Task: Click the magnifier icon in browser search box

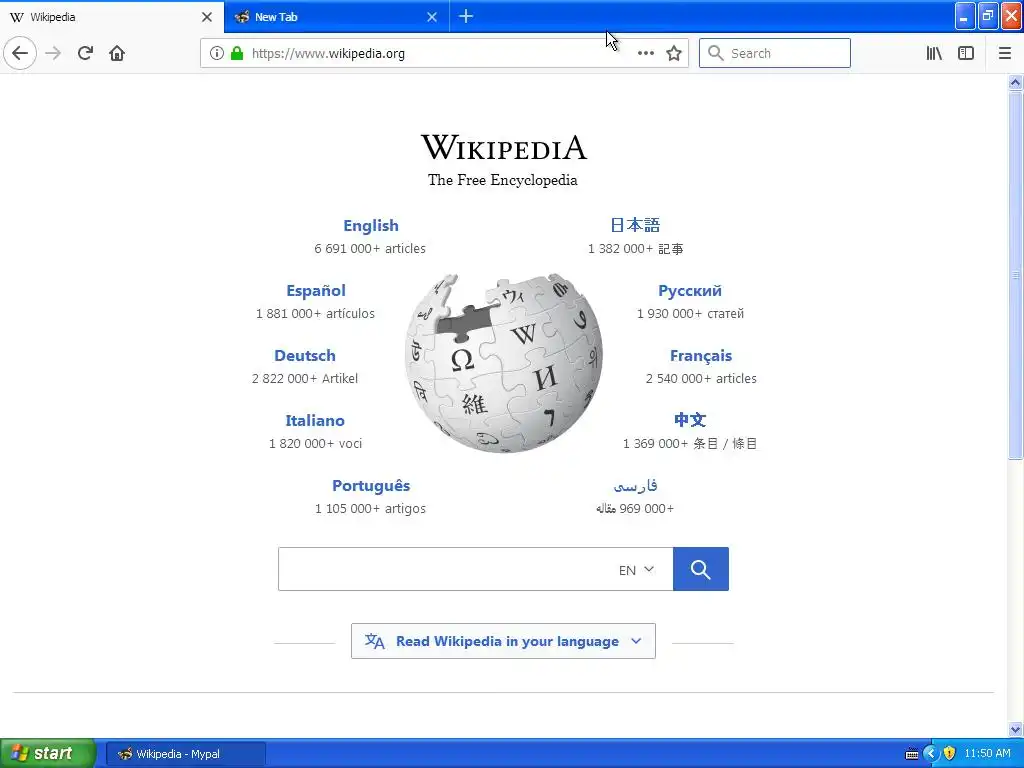Action: pos(716,53)
